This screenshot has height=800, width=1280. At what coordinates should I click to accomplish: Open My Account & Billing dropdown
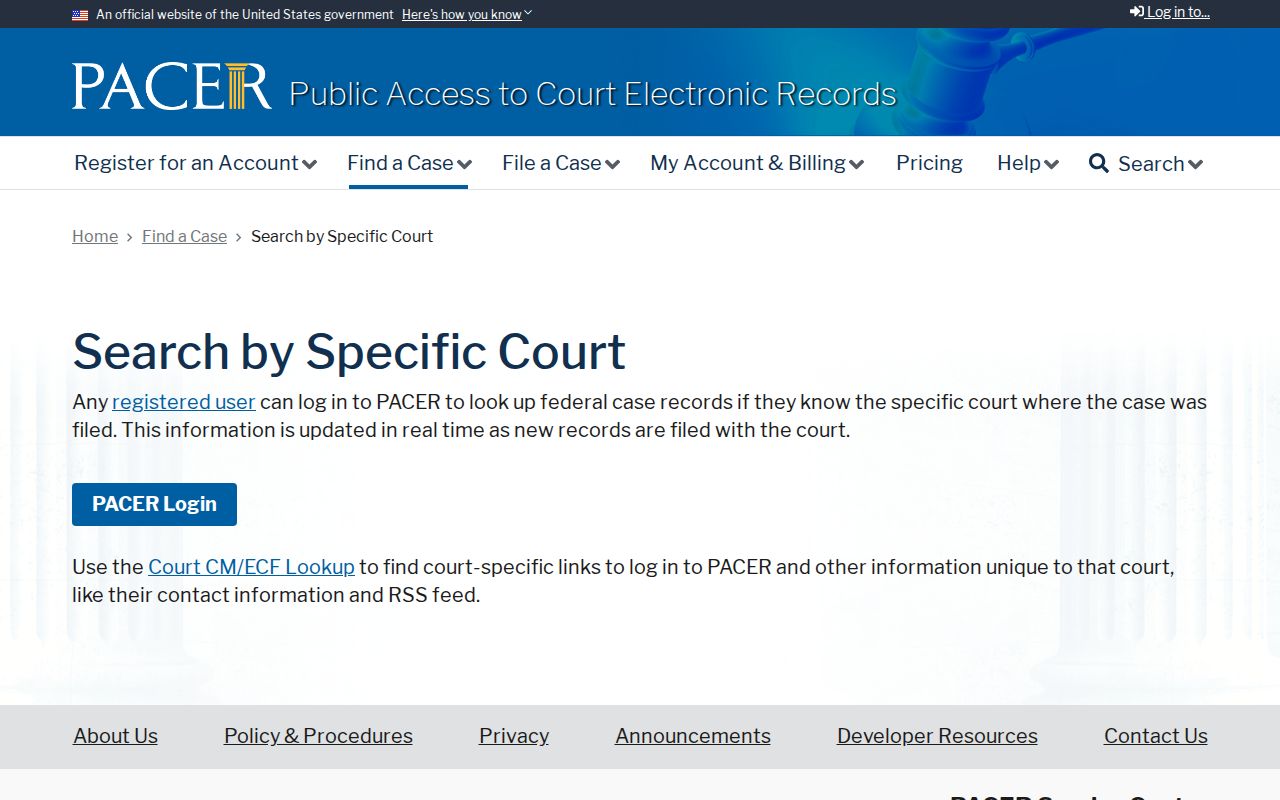click(x=757, y=163)
